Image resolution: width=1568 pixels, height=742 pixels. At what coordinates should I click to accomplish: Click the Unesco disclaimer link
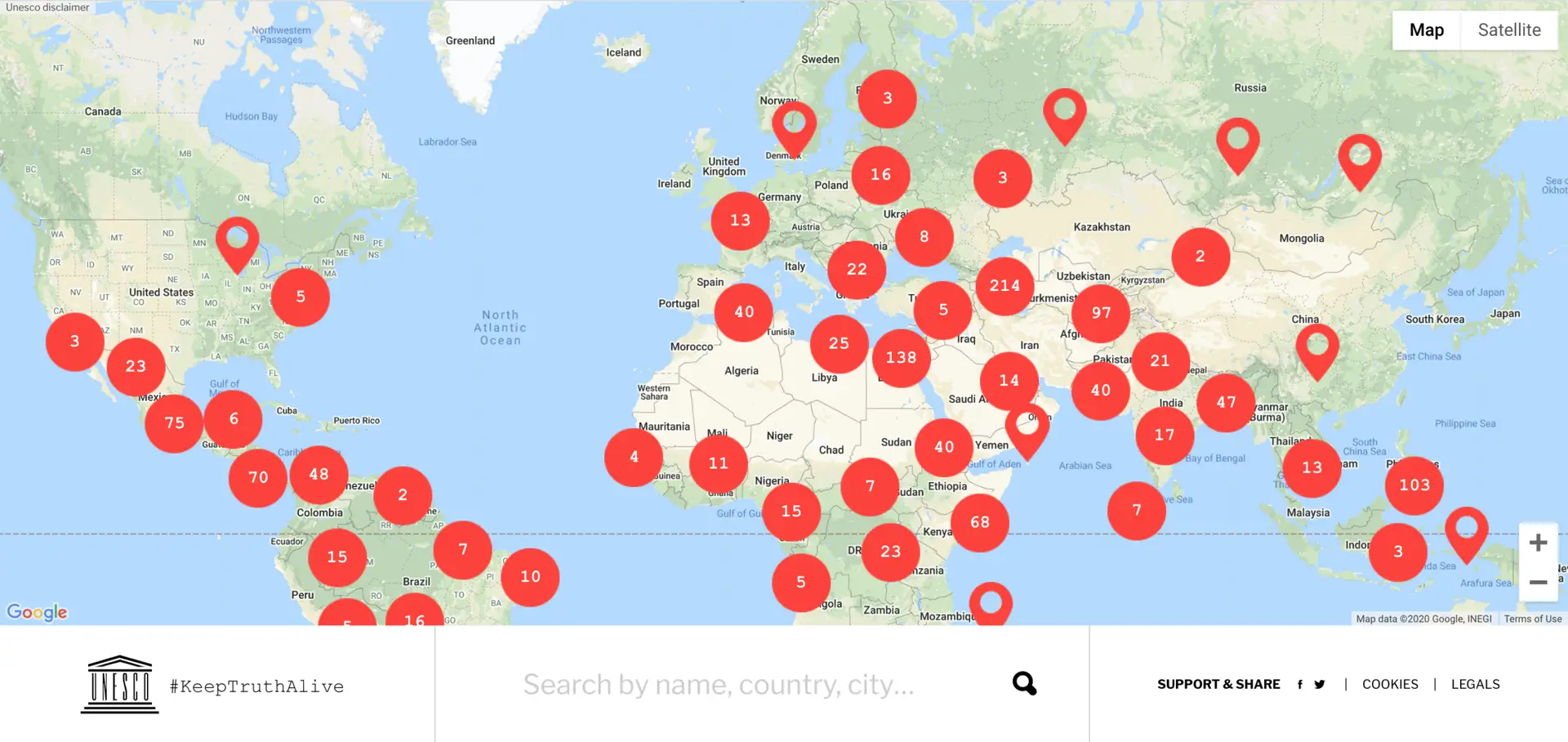tap(47, 7)
